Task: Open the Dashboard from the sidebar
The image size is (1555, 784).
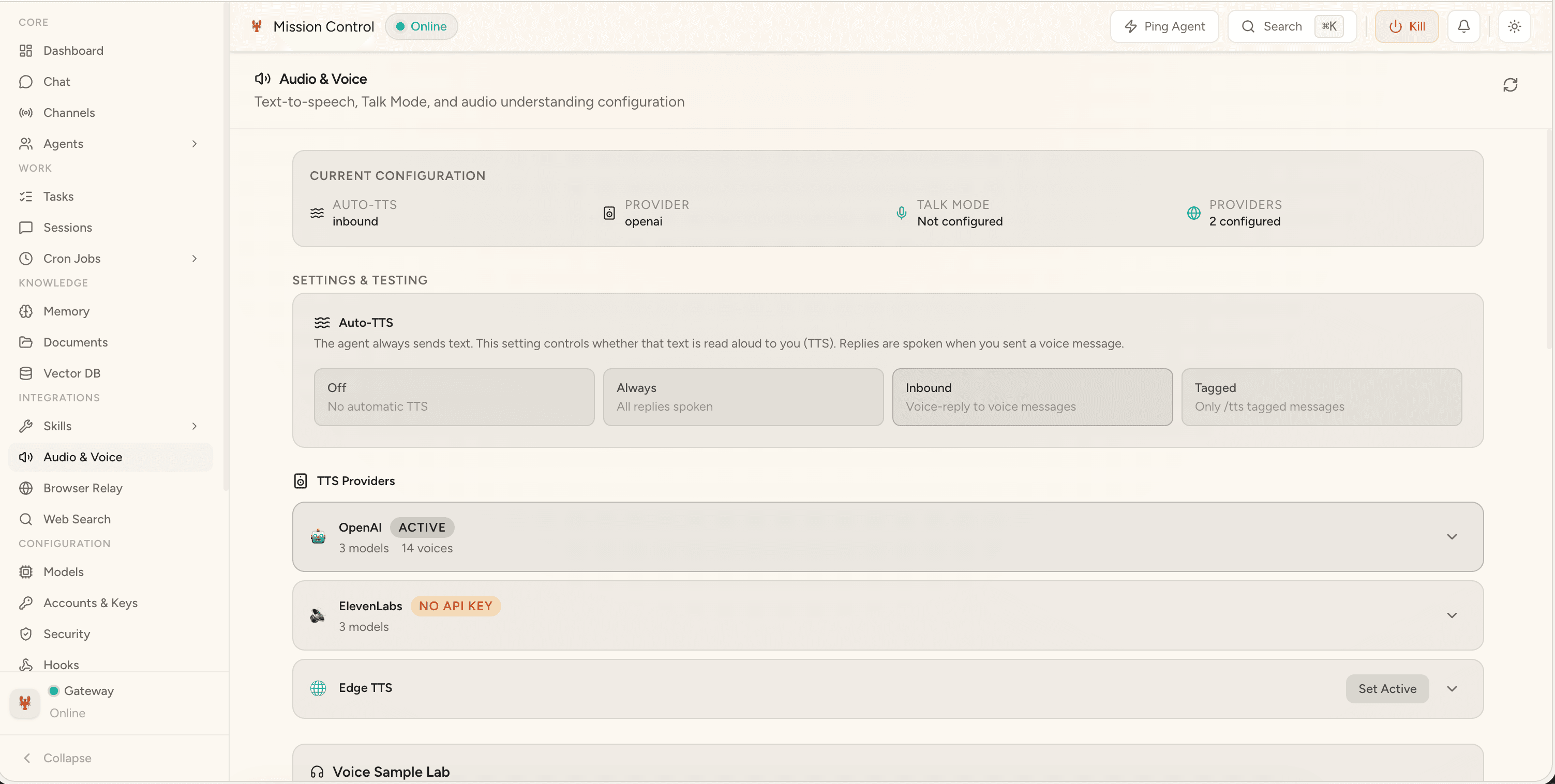Action: (x=73, y=51)
